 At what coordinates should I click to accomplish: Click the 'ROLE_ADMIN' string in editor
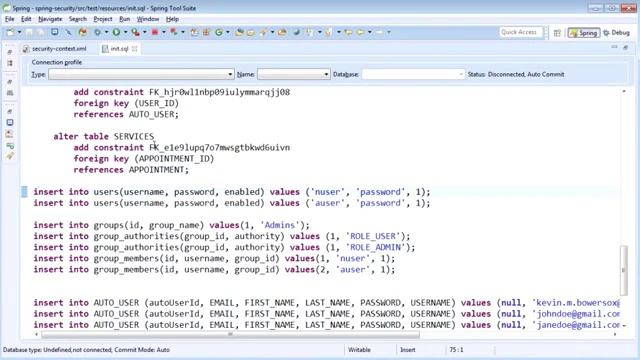pos(376,247)
